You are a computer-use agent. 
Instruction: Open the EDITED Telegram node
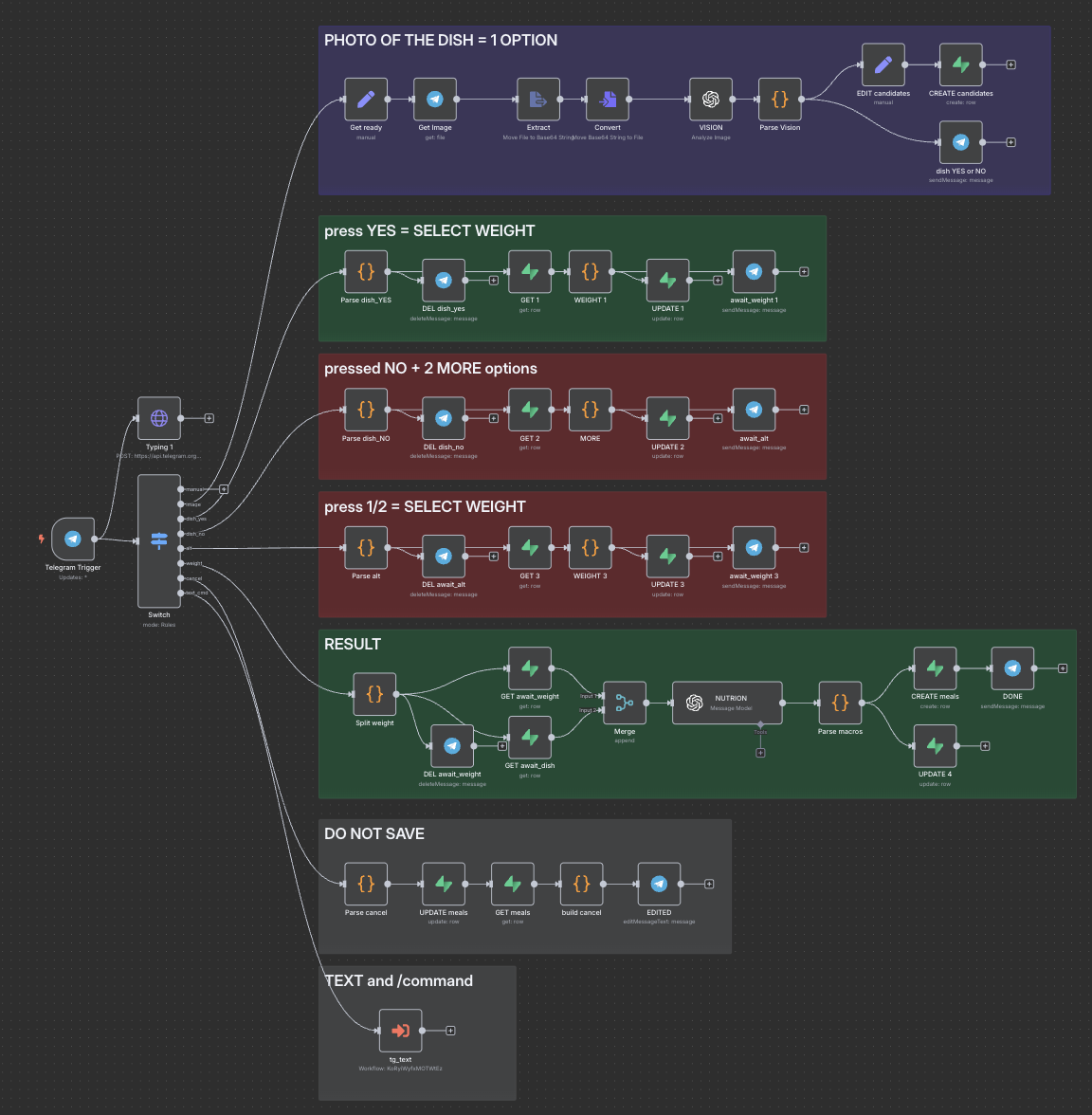tap(659, 884)
